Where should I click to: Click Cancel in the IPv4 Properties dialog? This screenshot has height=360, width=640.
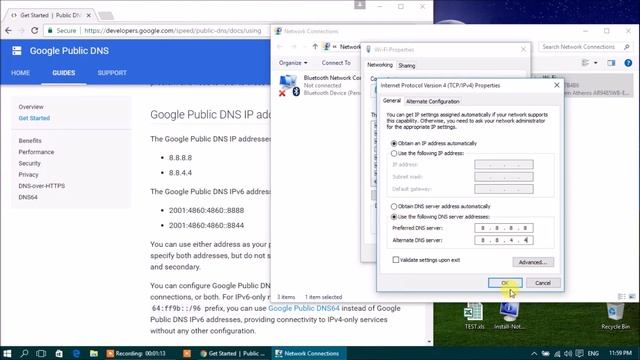point(543,283)
